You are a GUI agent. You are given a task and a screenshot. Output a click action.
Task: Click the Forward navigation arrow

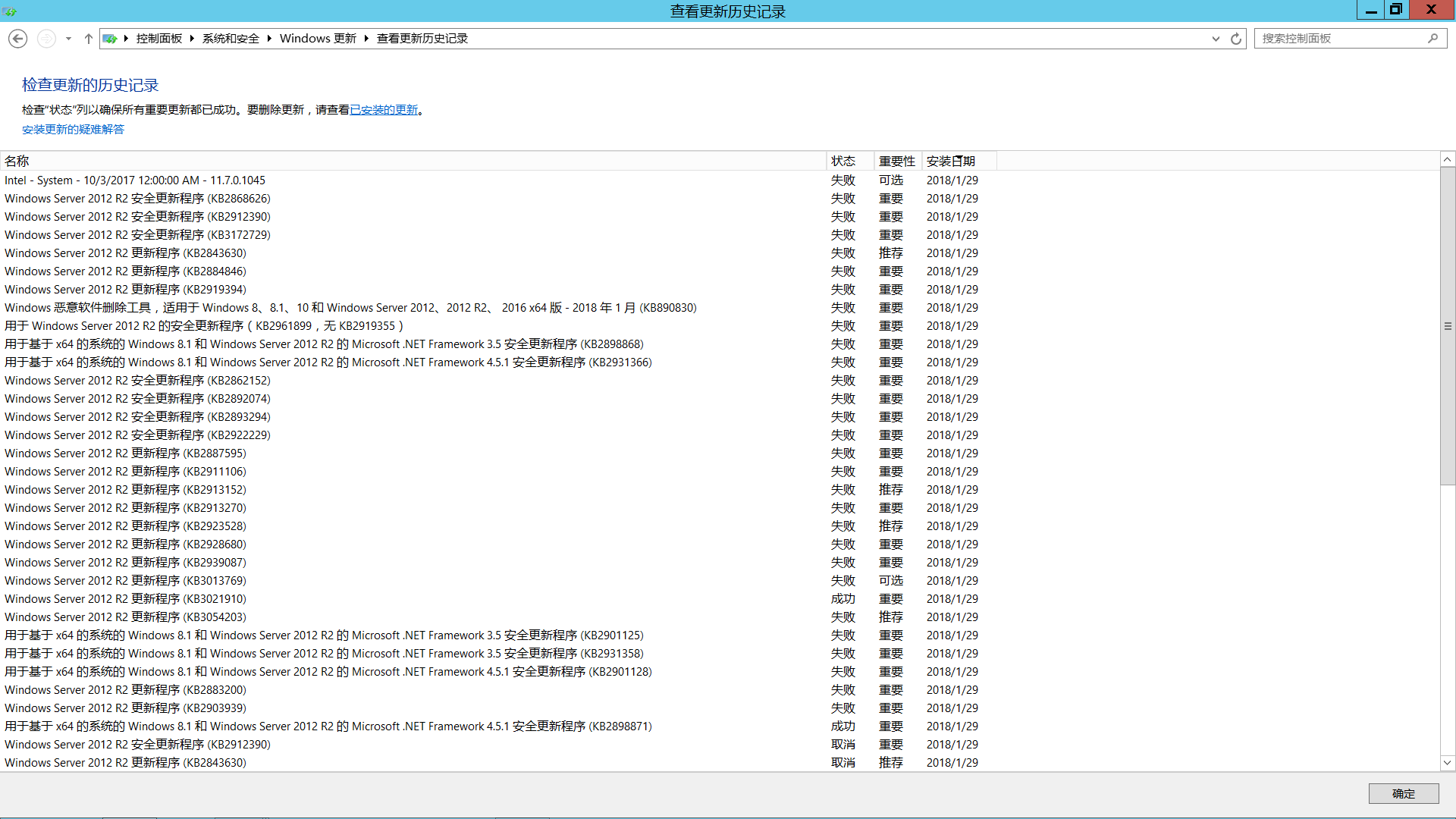(46, 39)
